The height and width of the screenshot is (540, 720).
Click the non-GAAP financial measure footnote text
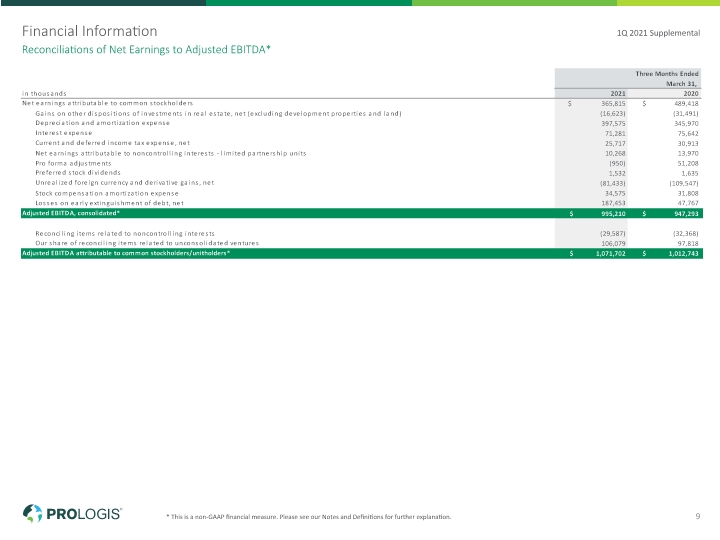click(309, 517)
